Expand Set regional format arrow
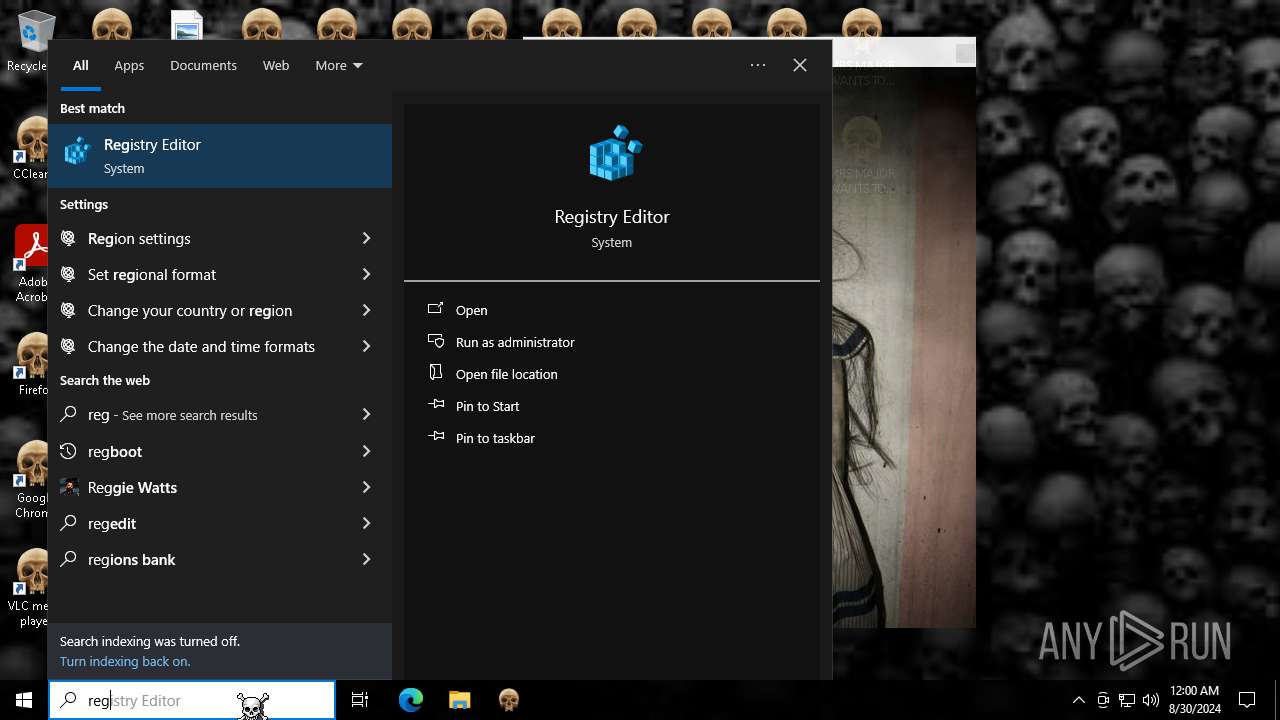The image size is (1280, 720). (366, 274)
